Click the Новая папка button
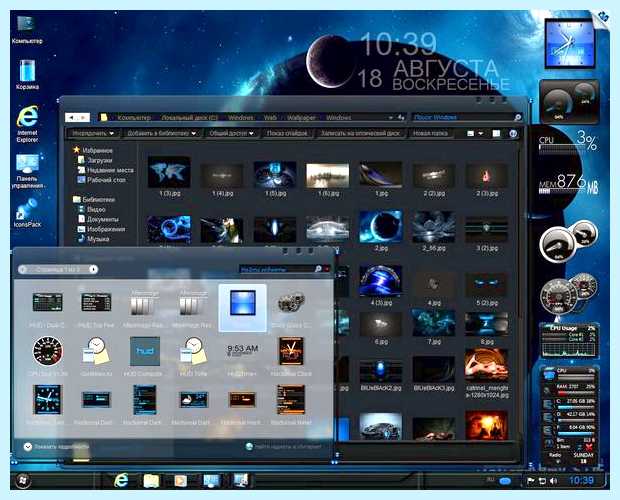Screen dimensions: 620x500 pos(430,134)
